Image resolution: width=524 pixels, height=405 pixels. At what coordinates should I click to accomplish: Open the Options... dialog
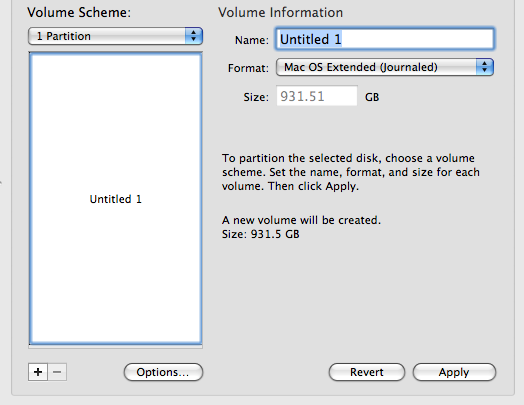pos(163,372)
